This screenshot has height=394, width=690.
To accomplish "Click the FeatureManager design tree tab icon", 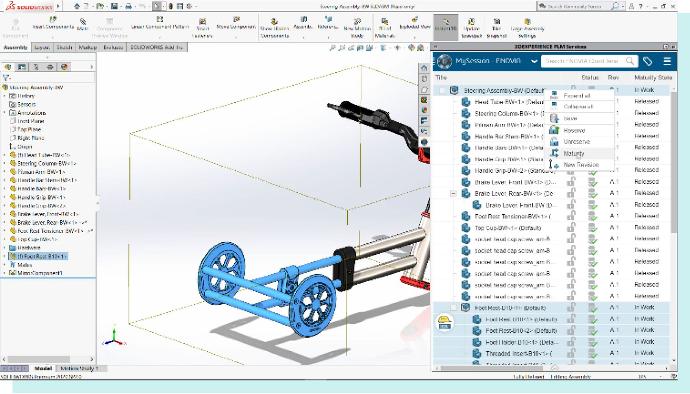I will coord(7,67).
